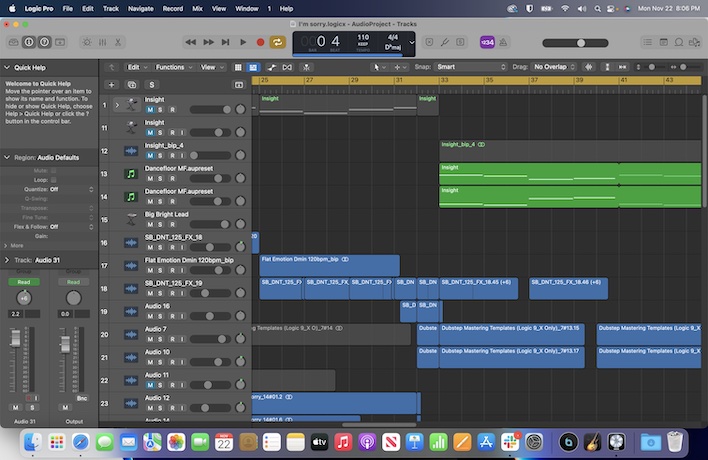Adjust the master volume slider in control bar

575,43
